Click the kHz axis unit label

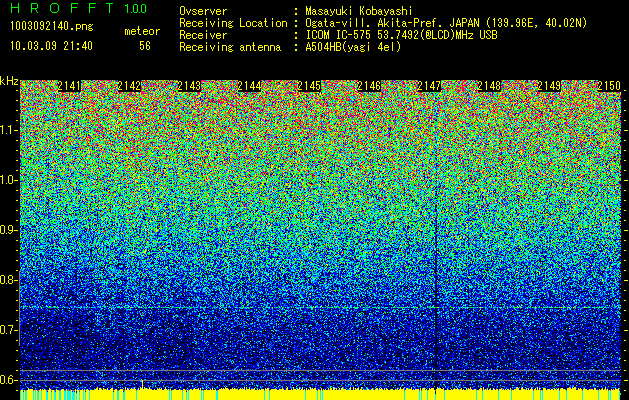coord(9,81)
